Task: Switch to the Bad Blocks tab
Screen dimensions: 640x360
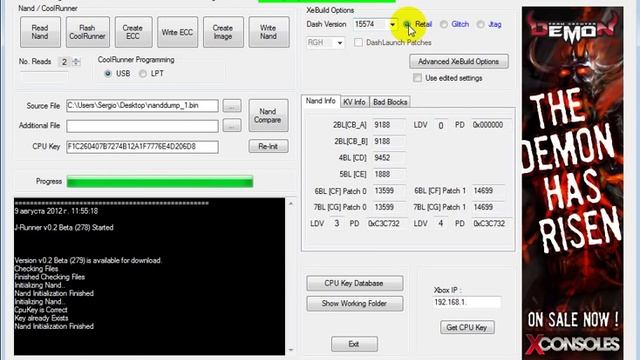Action: tap(390, 102)
